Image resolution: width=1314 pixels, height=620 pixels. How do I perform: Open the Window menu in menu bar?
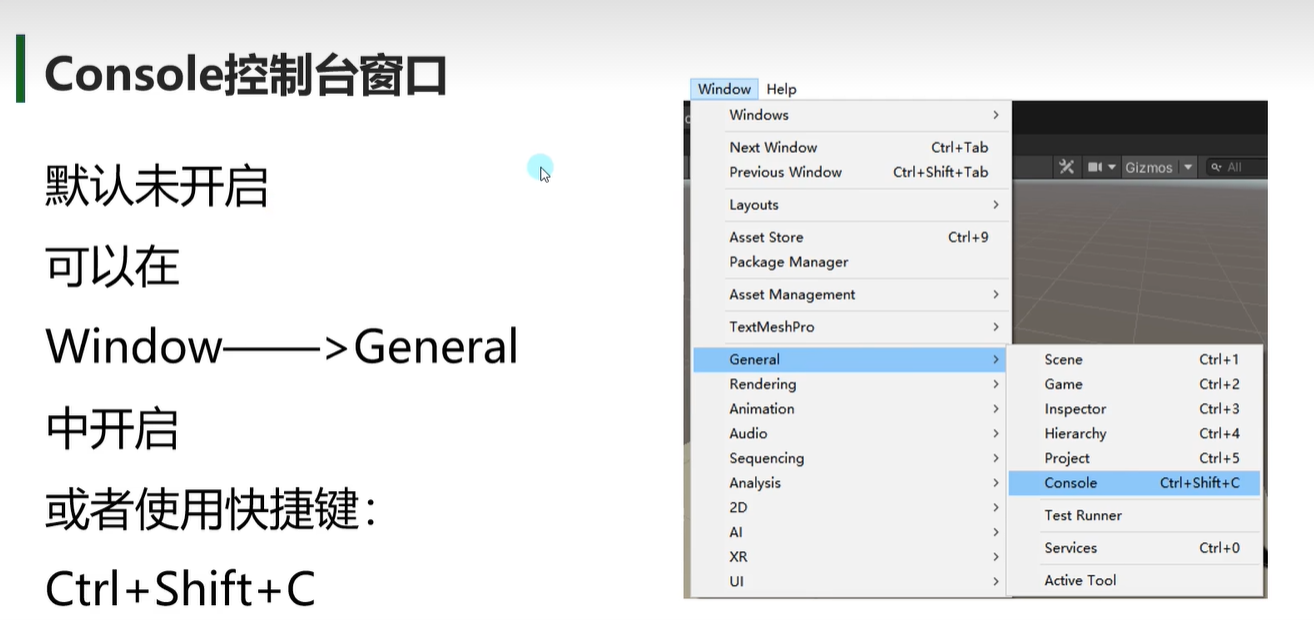(724, 89)
